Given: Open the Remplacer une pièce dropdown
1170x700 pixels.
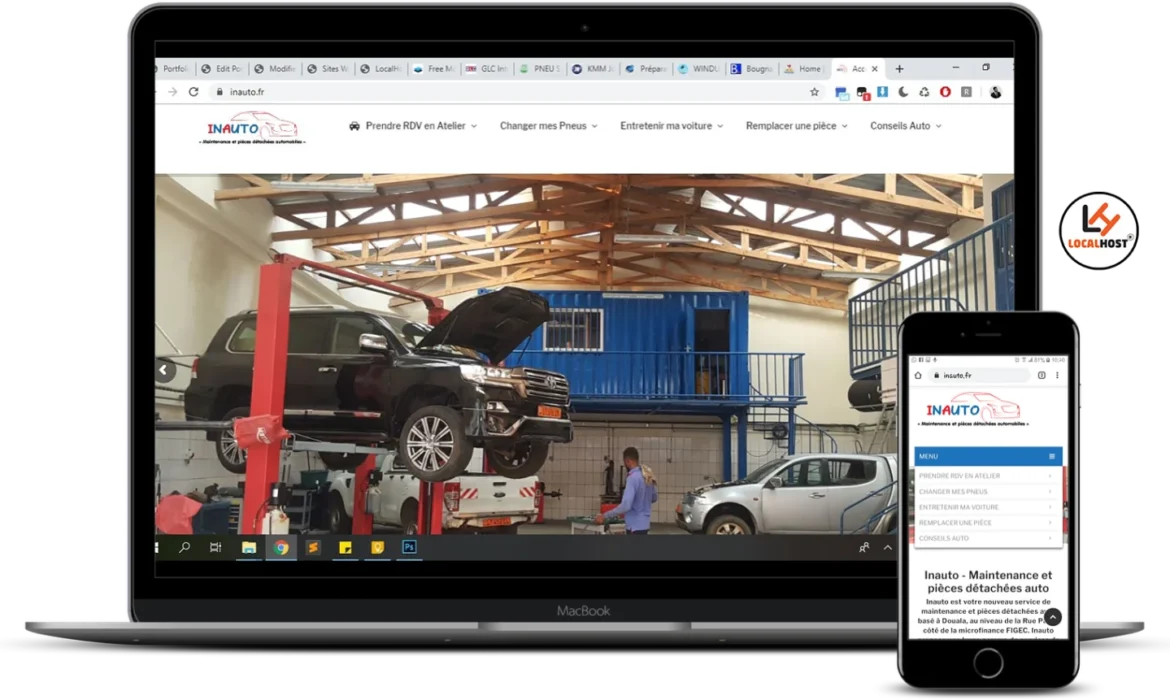Looking at the screenshot, I should pos(796,126).
